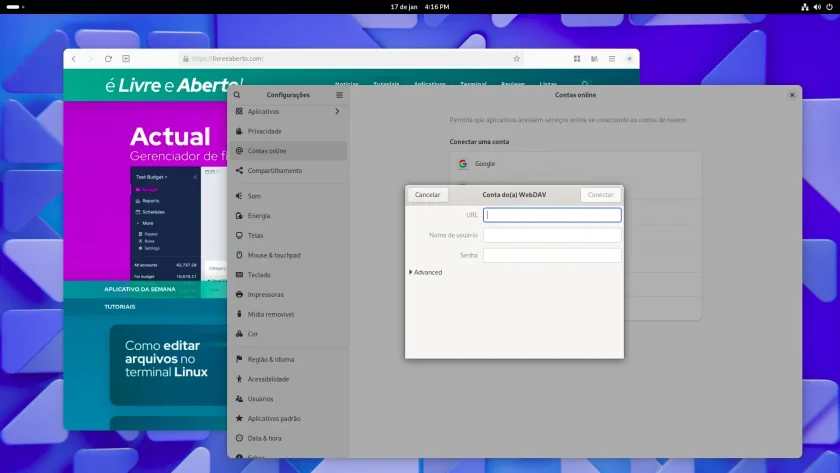840x473 pixels.
Task: Open Som settings
Action: point(288,196)
